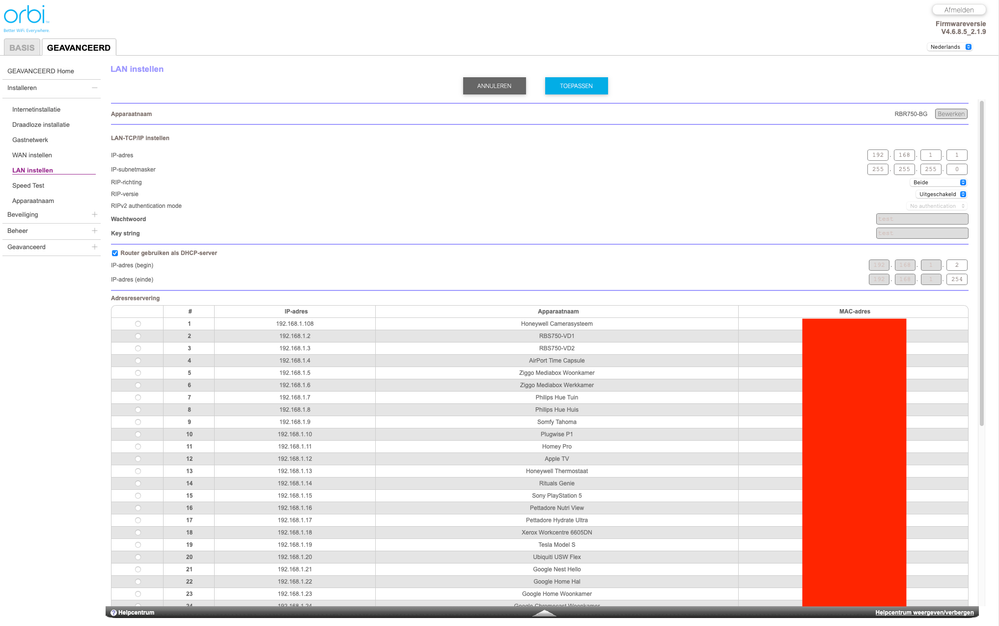
Task: Open Internetinstallatie sidebar item
Action: click(36, 110)
